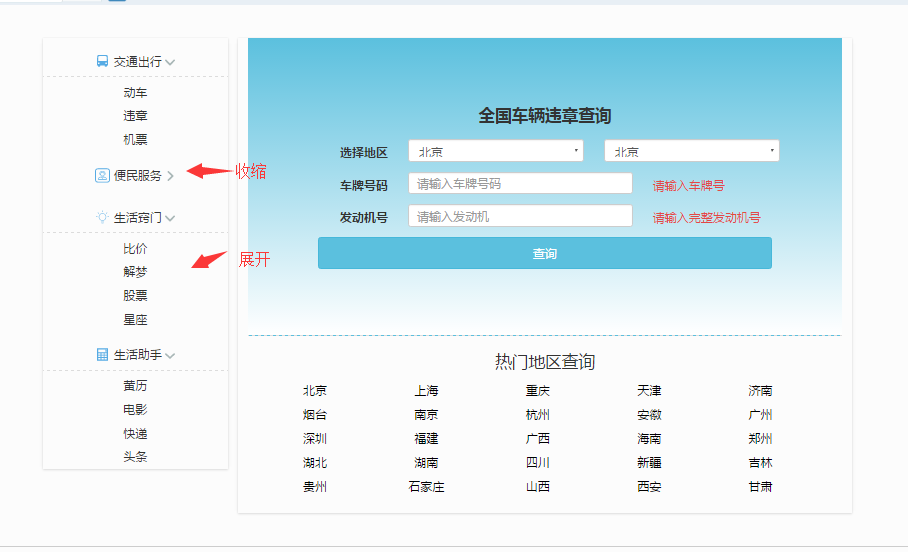908x552 pixels.
Task: Choose 石家庄 in hot regions
Action: 426,487
